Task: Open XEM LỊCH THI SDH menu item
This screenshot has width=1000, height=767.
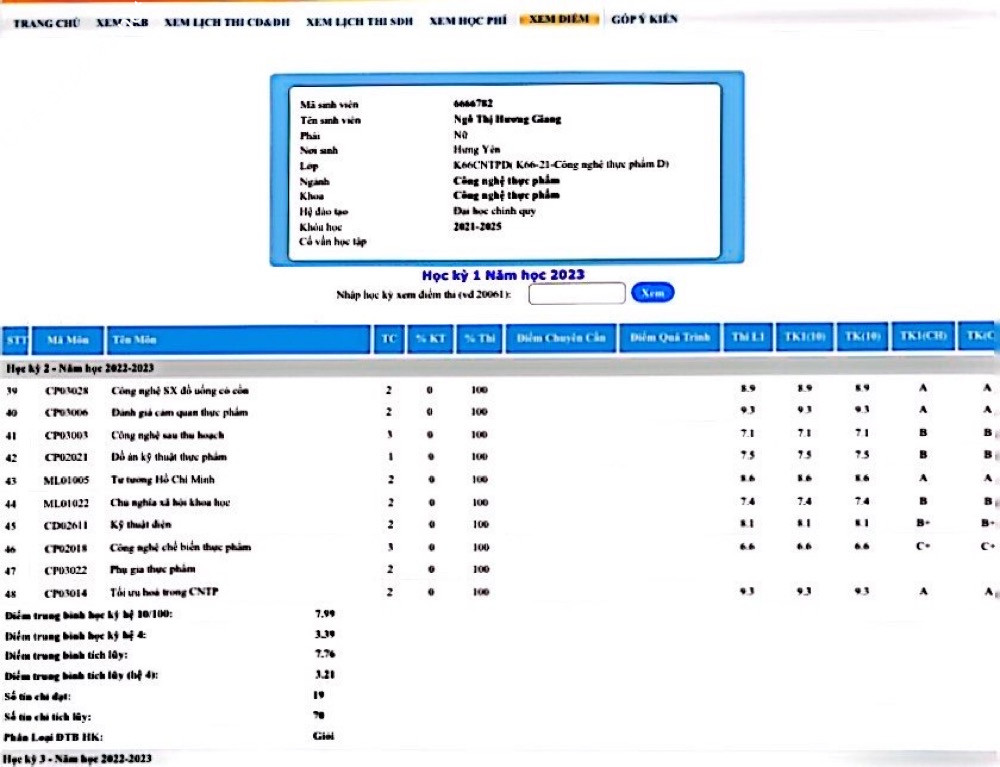Action: point(360,20)
